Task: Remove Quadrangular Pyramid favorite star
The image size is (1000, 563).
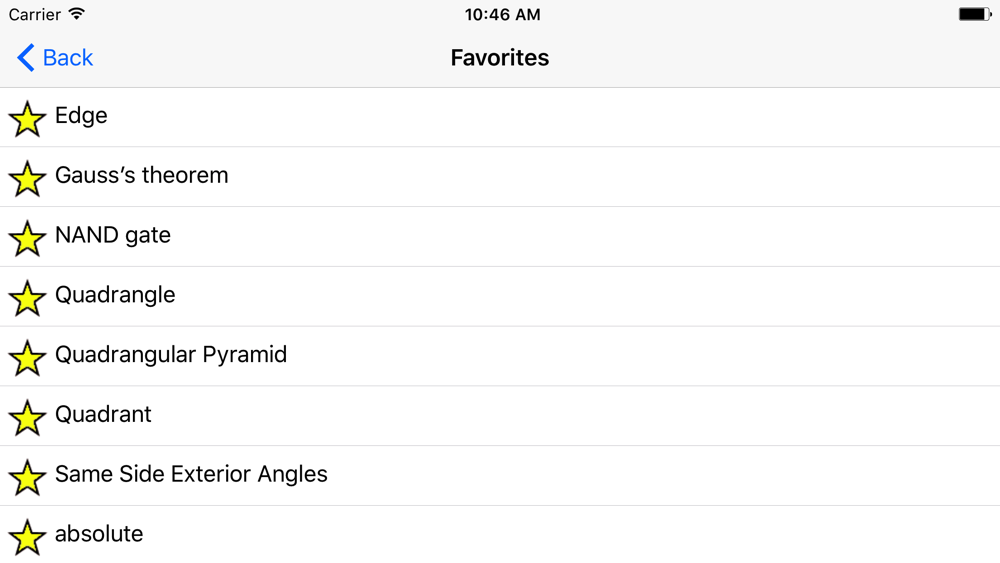Action: click(27, 358)
